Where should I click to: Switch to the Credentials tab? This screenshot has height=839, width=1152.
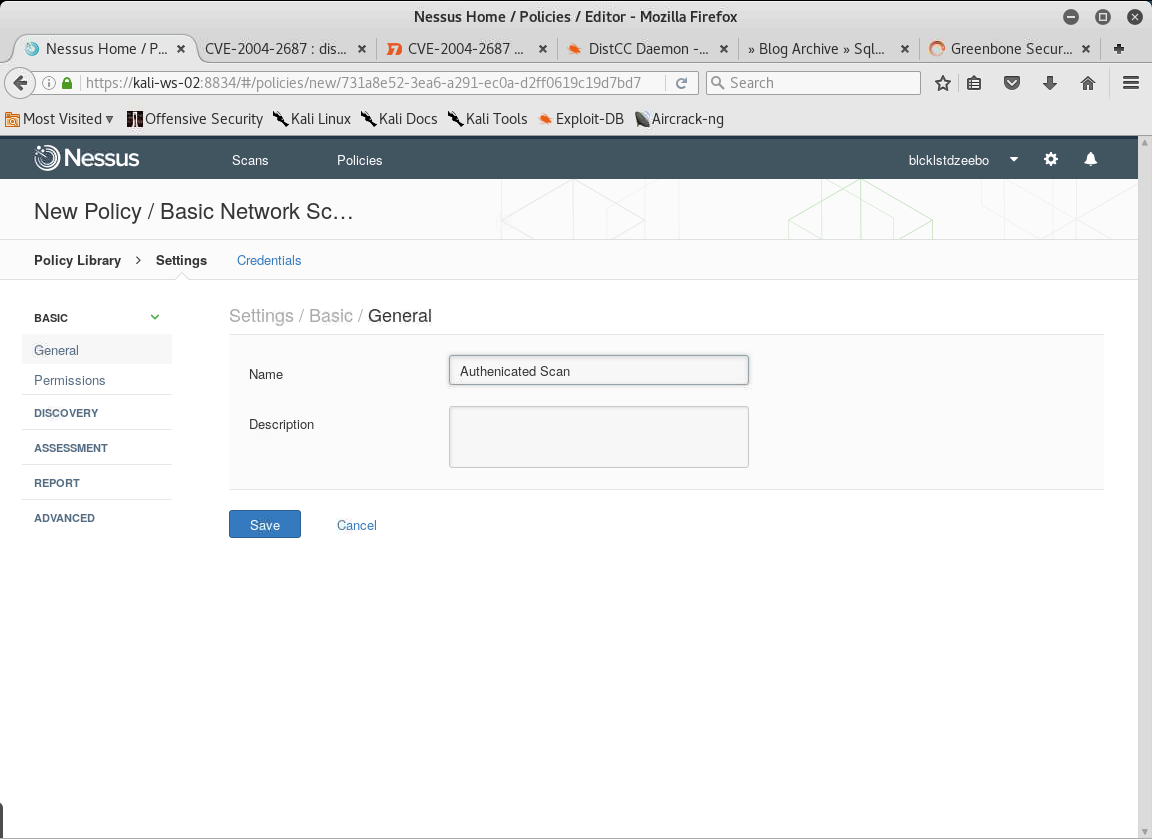click(269, 260)
